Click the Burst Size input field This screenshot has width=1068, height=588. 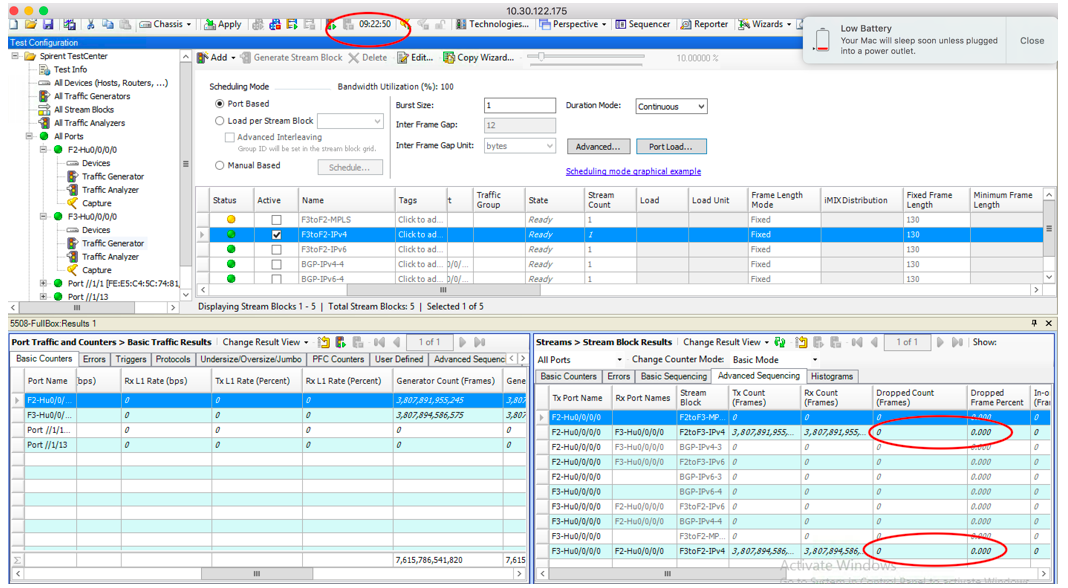pyautogui.click(x=519, y=106)
